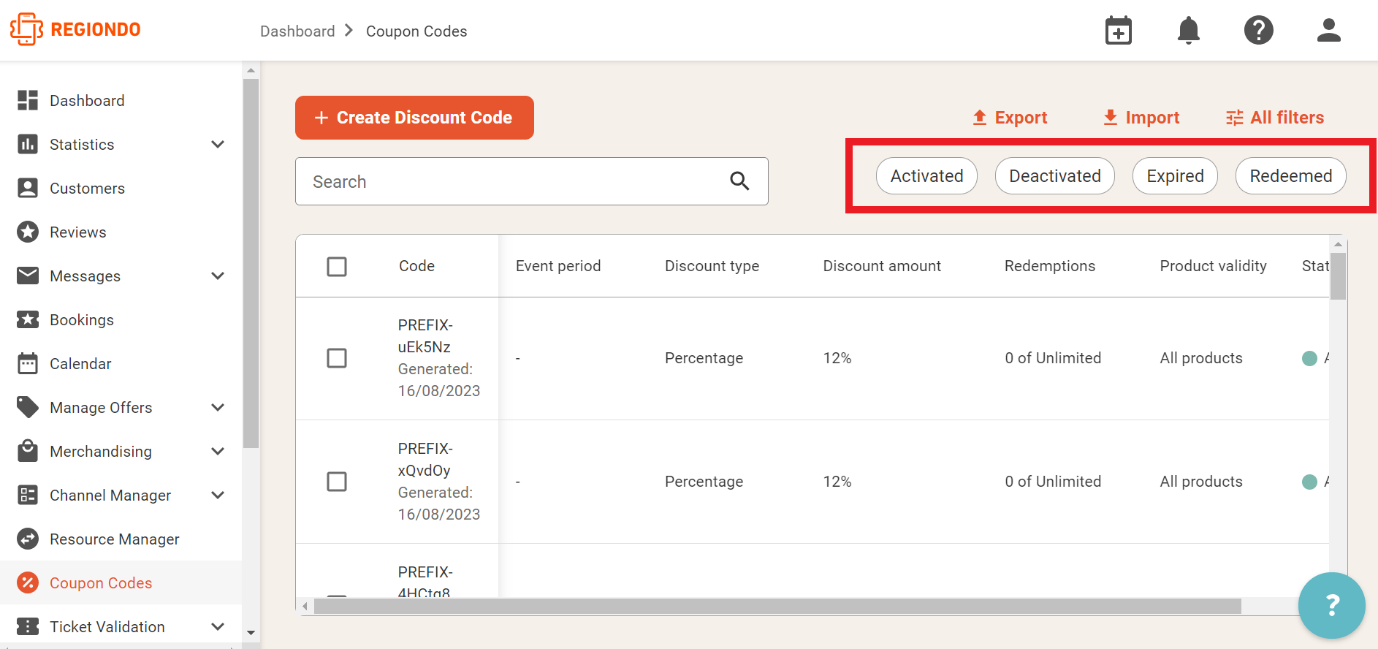Image resolution: width=1378 pixels, height=649 pixels.
Task: Click the Bookings ticket-star icon
Action: coord(28,320)
